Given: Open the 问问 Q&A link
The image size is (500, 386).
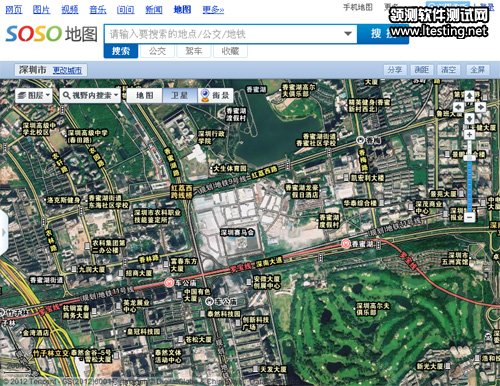Looking at the screenshot, I should pos(126,9).
